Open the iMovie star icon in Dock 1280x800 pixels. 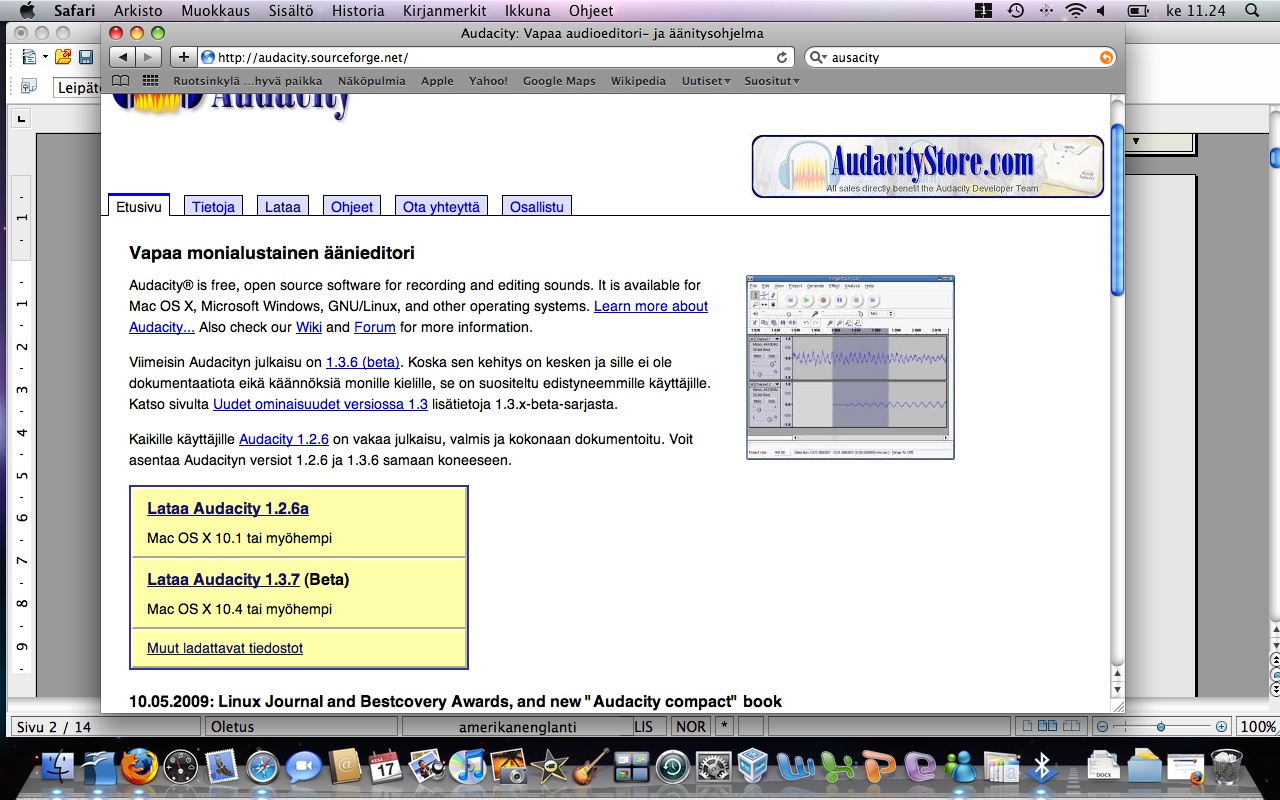[x=549, y=767]
